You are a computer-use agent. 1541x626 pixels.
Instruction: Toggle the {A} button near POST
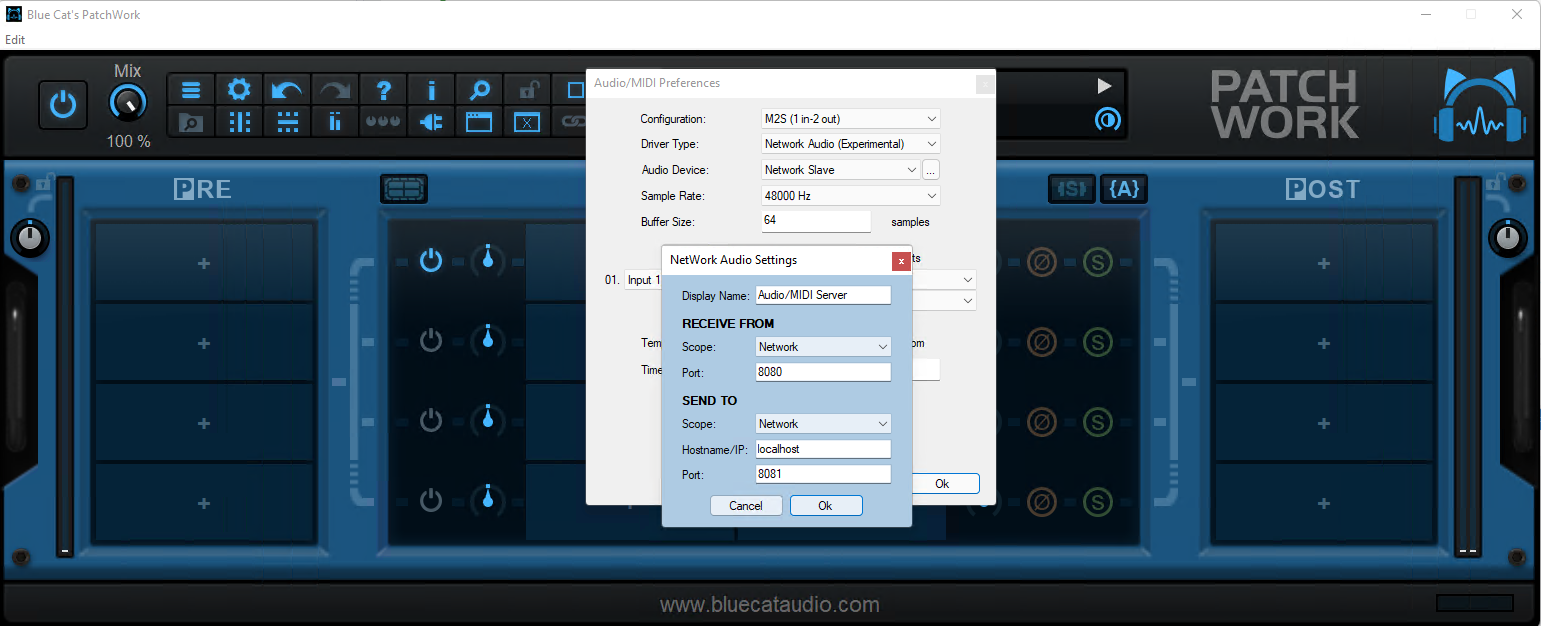(1124, 188)
